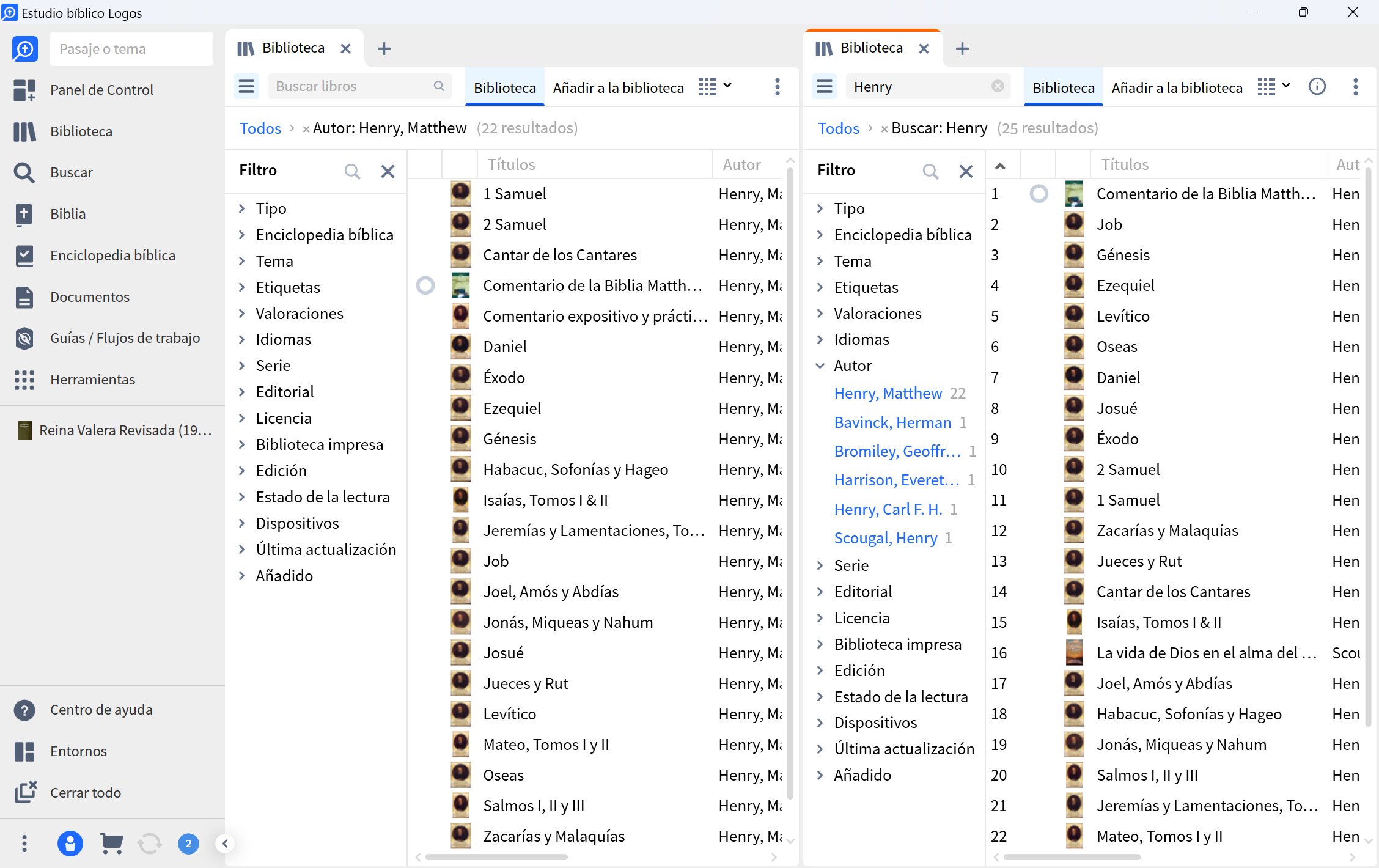Open the sidebar more-options dots menu
Screen dimensions: 1379x868
(24, 844)
